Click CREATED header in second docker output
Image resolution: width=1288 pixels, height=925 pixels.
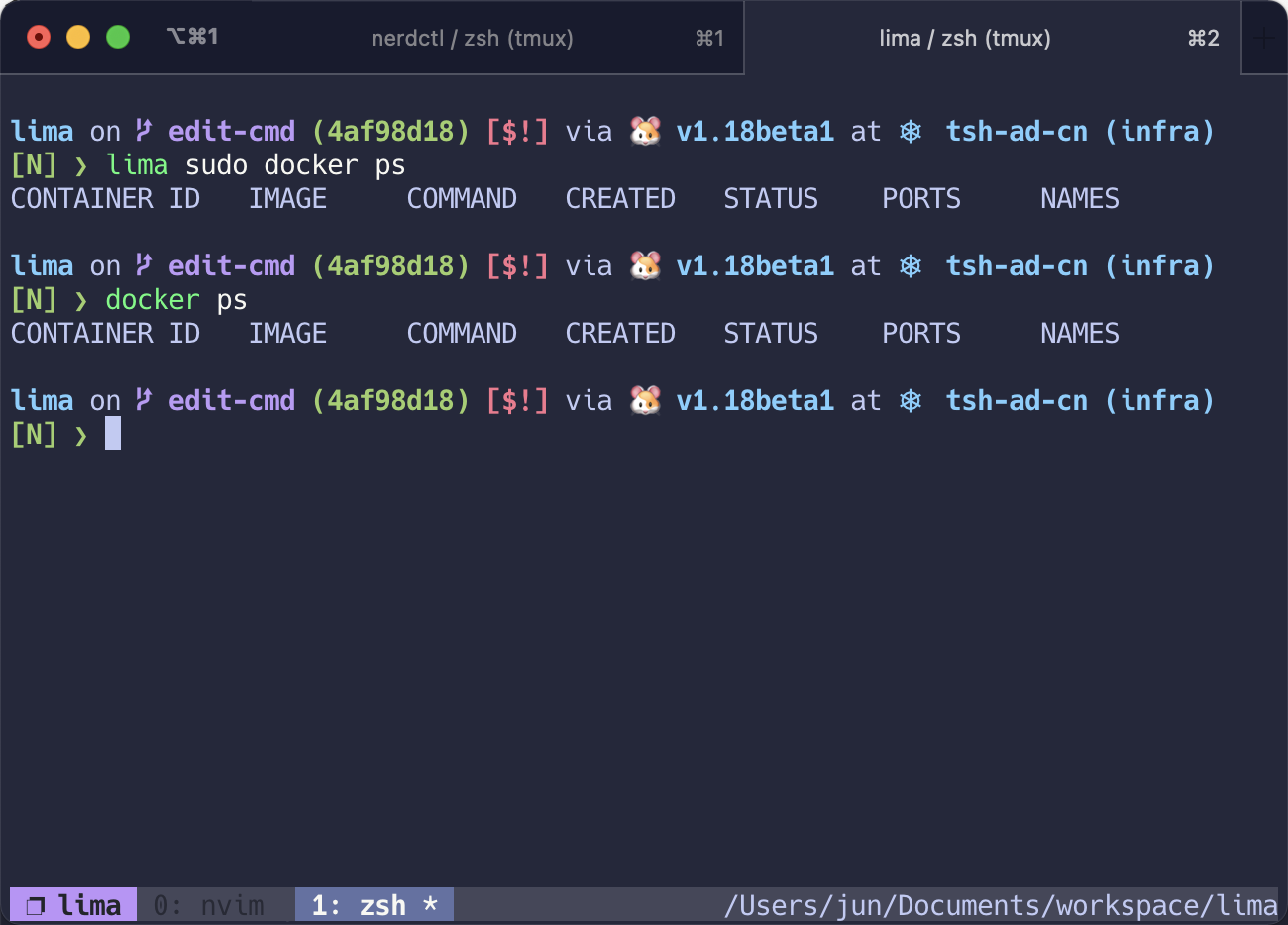coord(620,333)
